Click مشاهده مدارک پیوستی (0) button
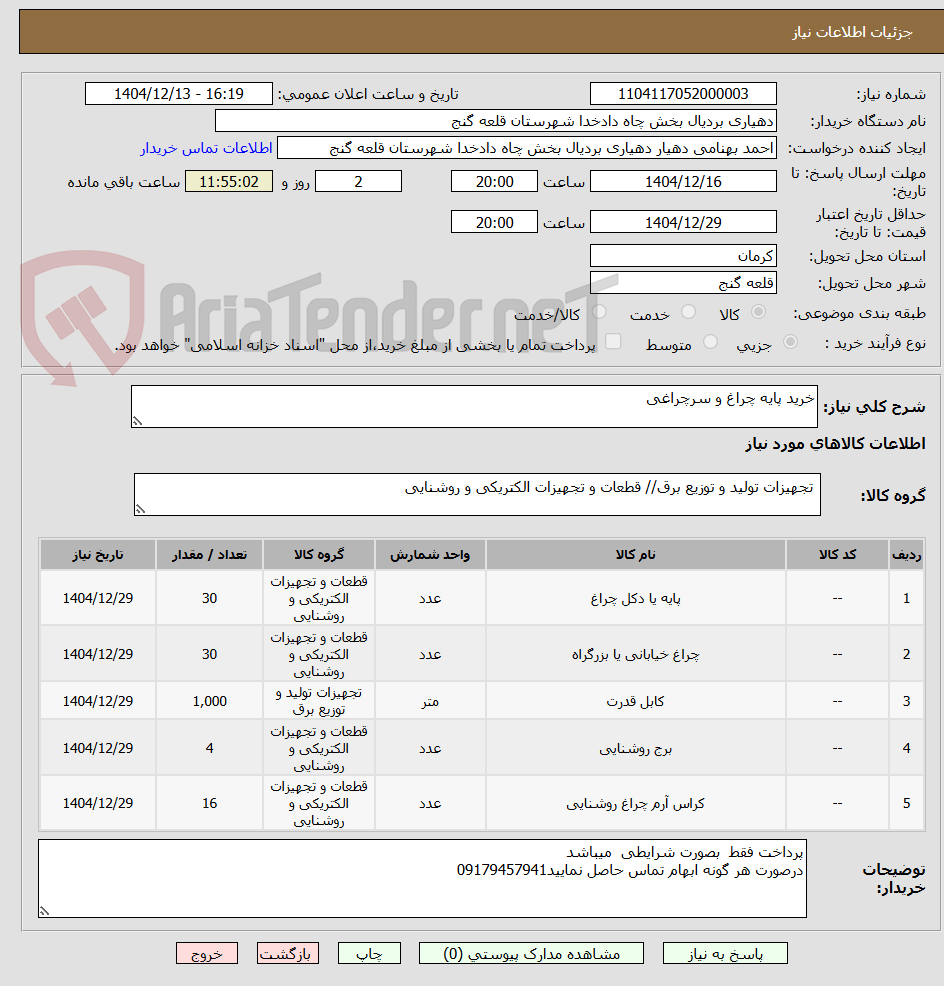This screenshot has width=944, height=986. (531, 954)
